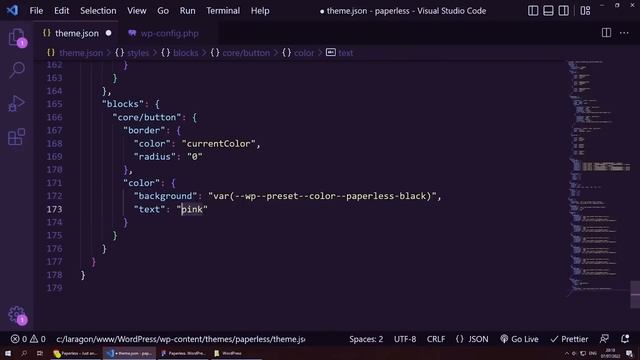Click line number 173 in gutter
Viewport: 640px width, 360px height.
click(x=54, y=209)
